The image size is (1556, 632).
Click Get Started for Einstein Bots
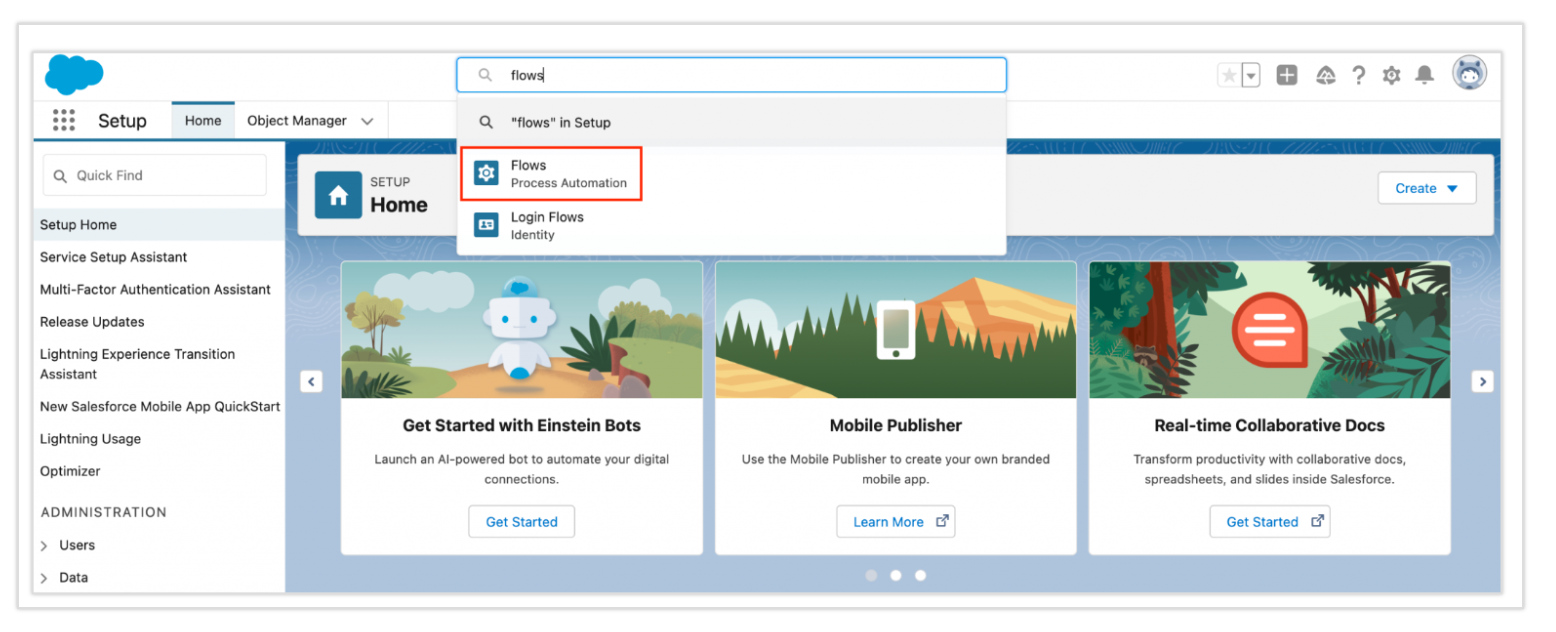(521, 521)
